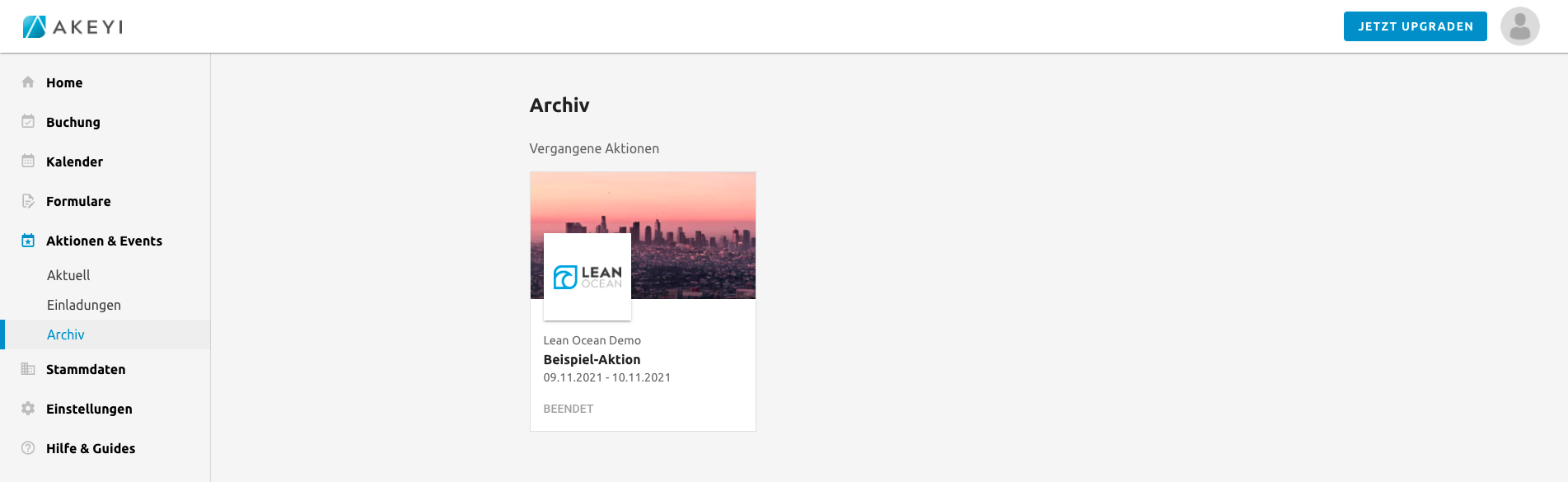
Task: Click the Stammdaten building icon
Action: [x=28, y=369]
